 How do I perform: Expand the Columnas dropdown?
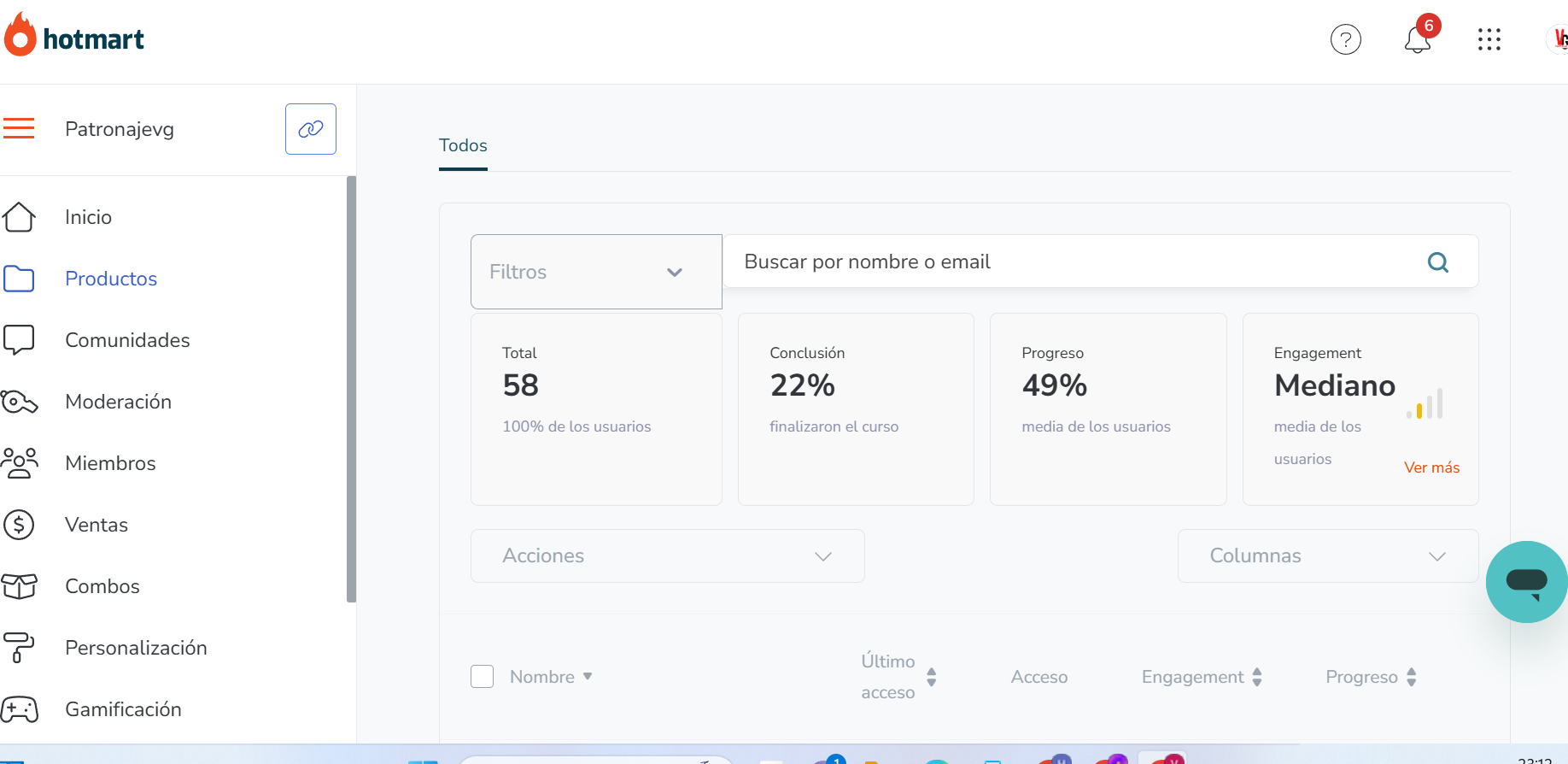click(1327, 556)
